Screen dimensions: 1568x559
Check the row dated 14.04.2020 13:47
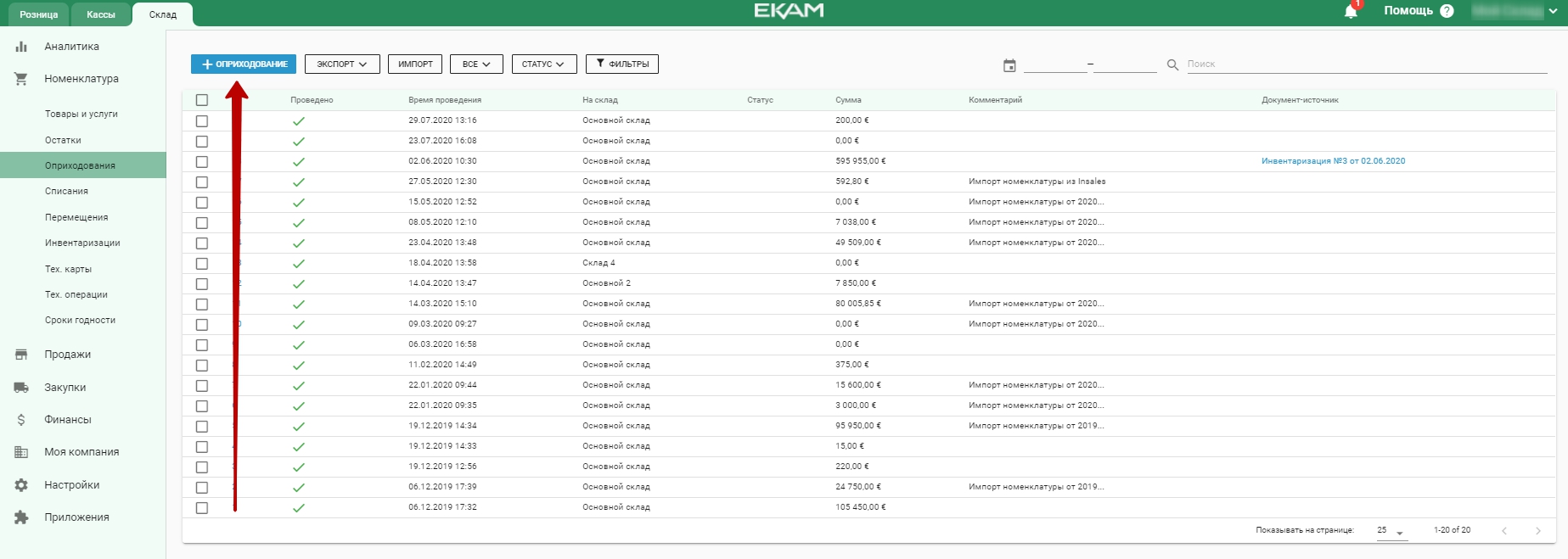pos(202,284)
